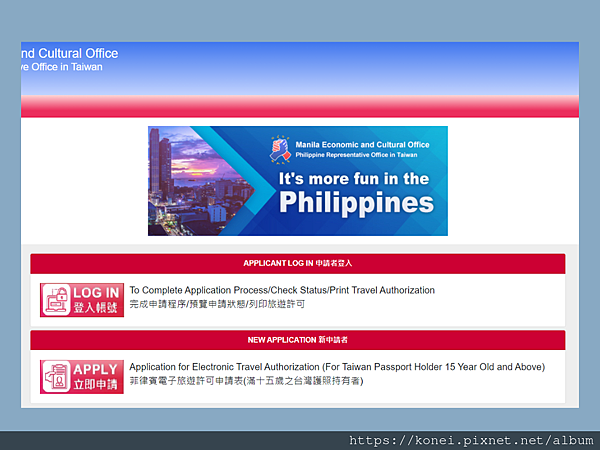
Task: Click 'Application for Electronic Travel Authorization' text
Action: pos(224,367)
